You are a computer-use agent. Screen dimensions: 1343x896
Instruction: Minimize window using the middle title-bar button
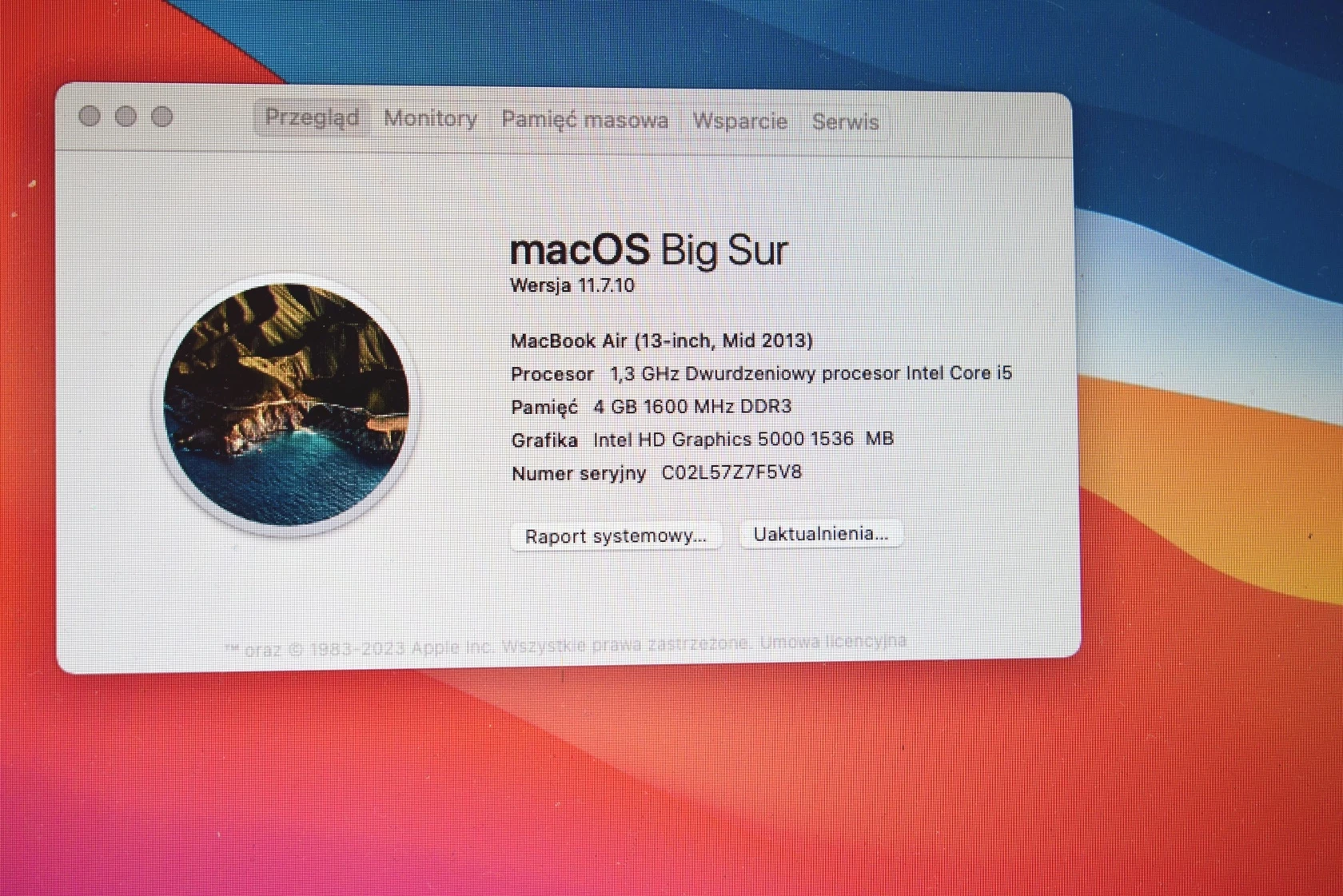tap(126, 117)
